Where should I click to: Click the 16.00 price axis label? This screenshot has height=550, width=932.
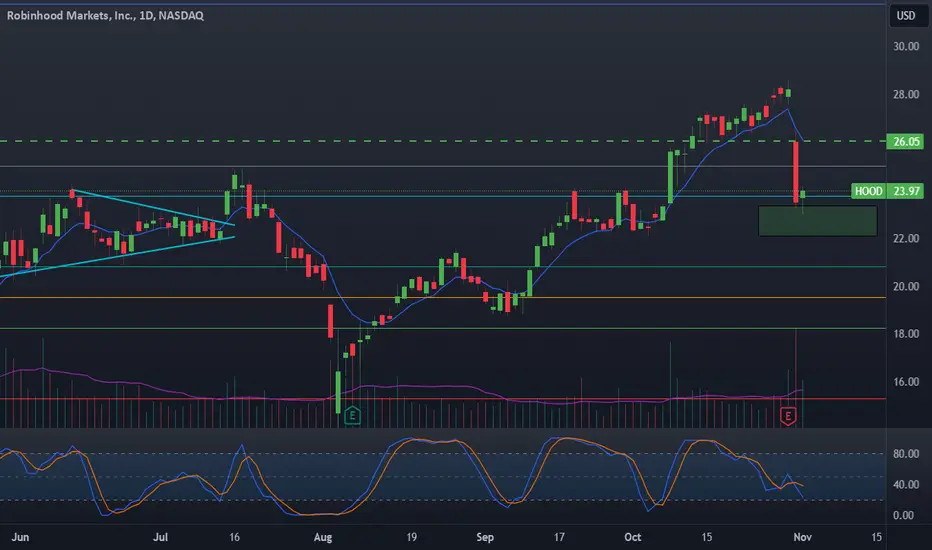906,382
